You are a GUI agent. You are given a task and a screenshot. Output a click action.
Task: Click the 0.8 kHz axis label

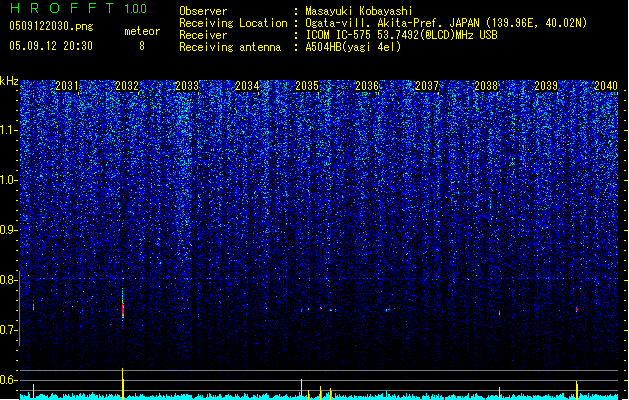pos(9,280)
